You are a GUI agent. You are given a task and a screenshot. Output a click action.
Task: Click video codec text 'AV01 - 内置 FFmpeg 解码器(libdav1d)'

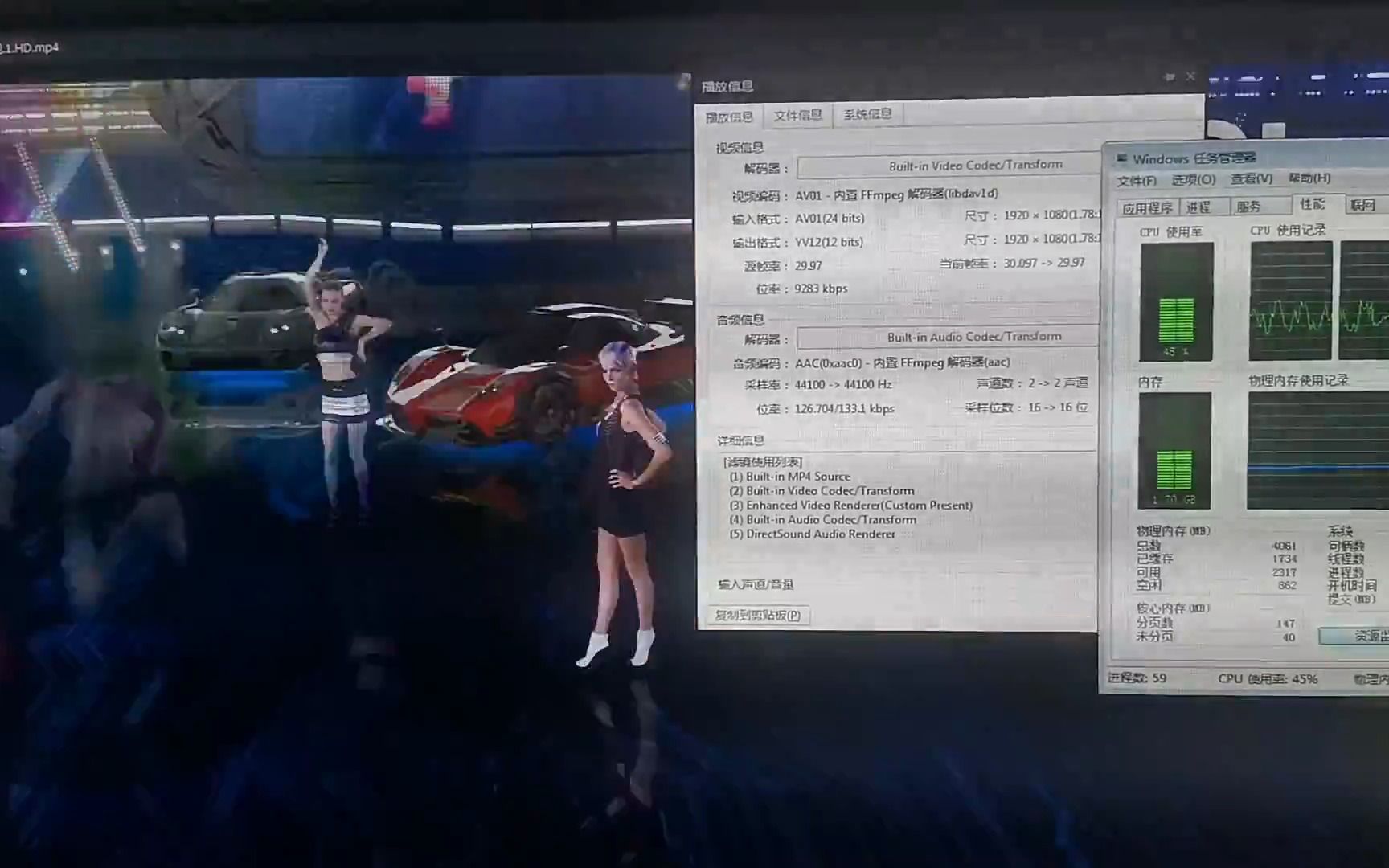pos(896,194)
